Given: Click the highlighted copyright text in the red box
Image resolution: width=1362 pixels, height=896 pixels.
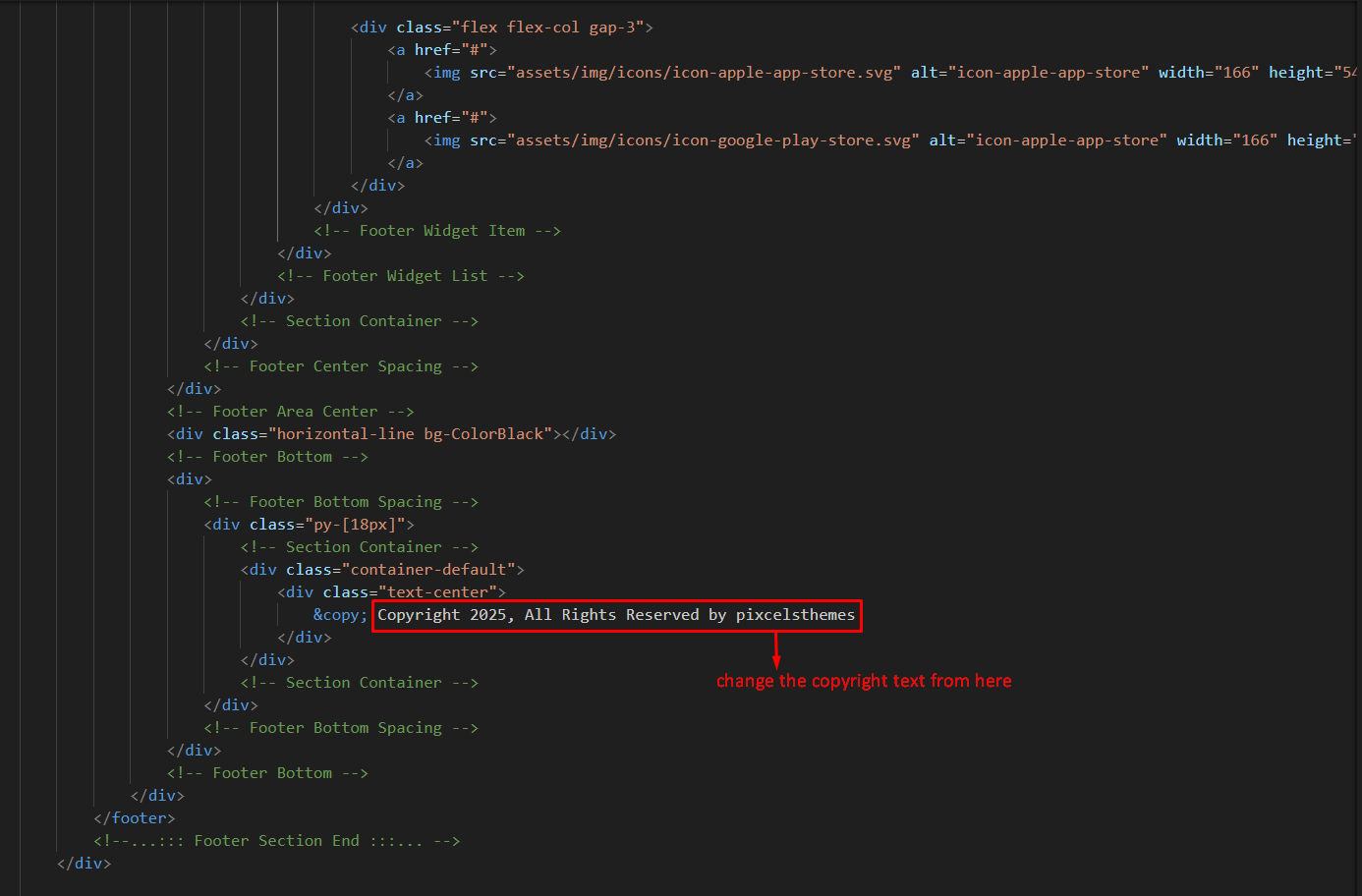Looking at the screenshot, I should click(616, 615).
